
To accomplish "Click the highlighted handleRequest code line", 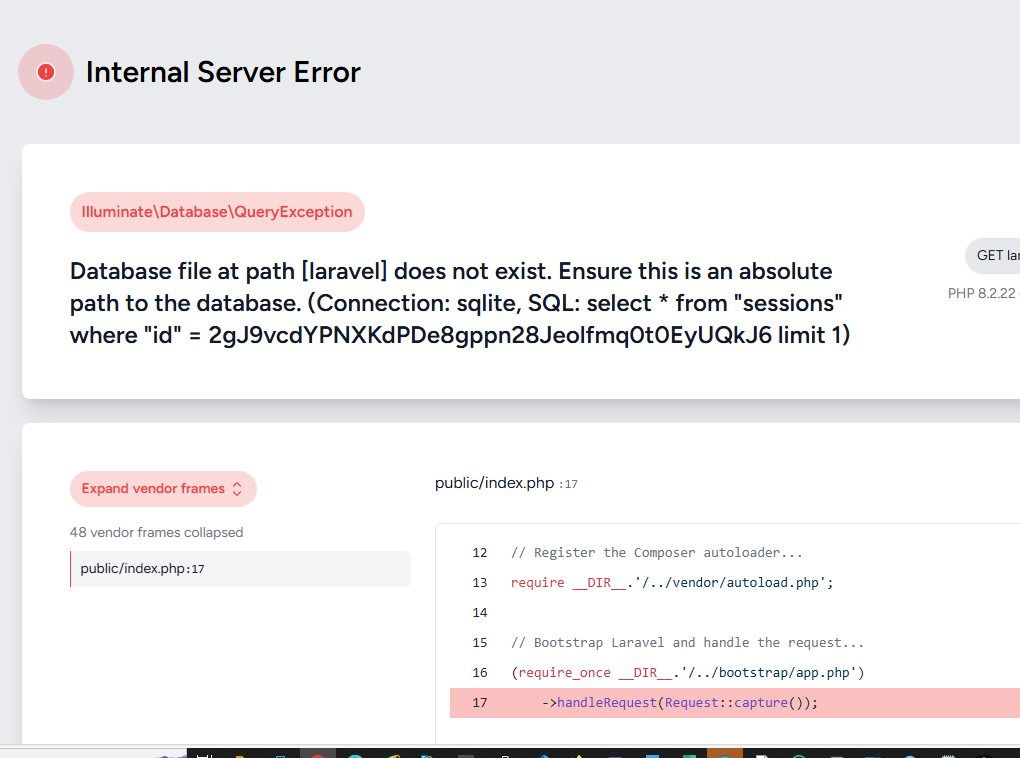I will 680,702.
